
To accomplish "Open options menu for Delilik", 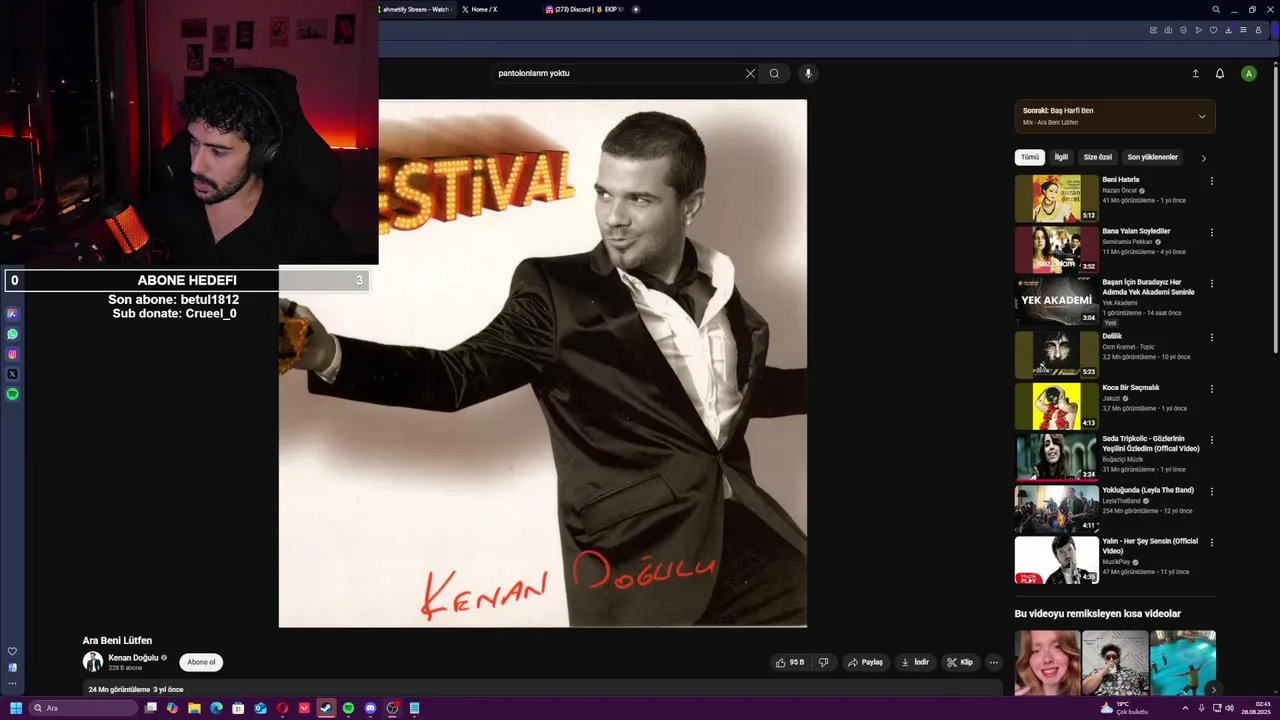I will pos(1211,337).
